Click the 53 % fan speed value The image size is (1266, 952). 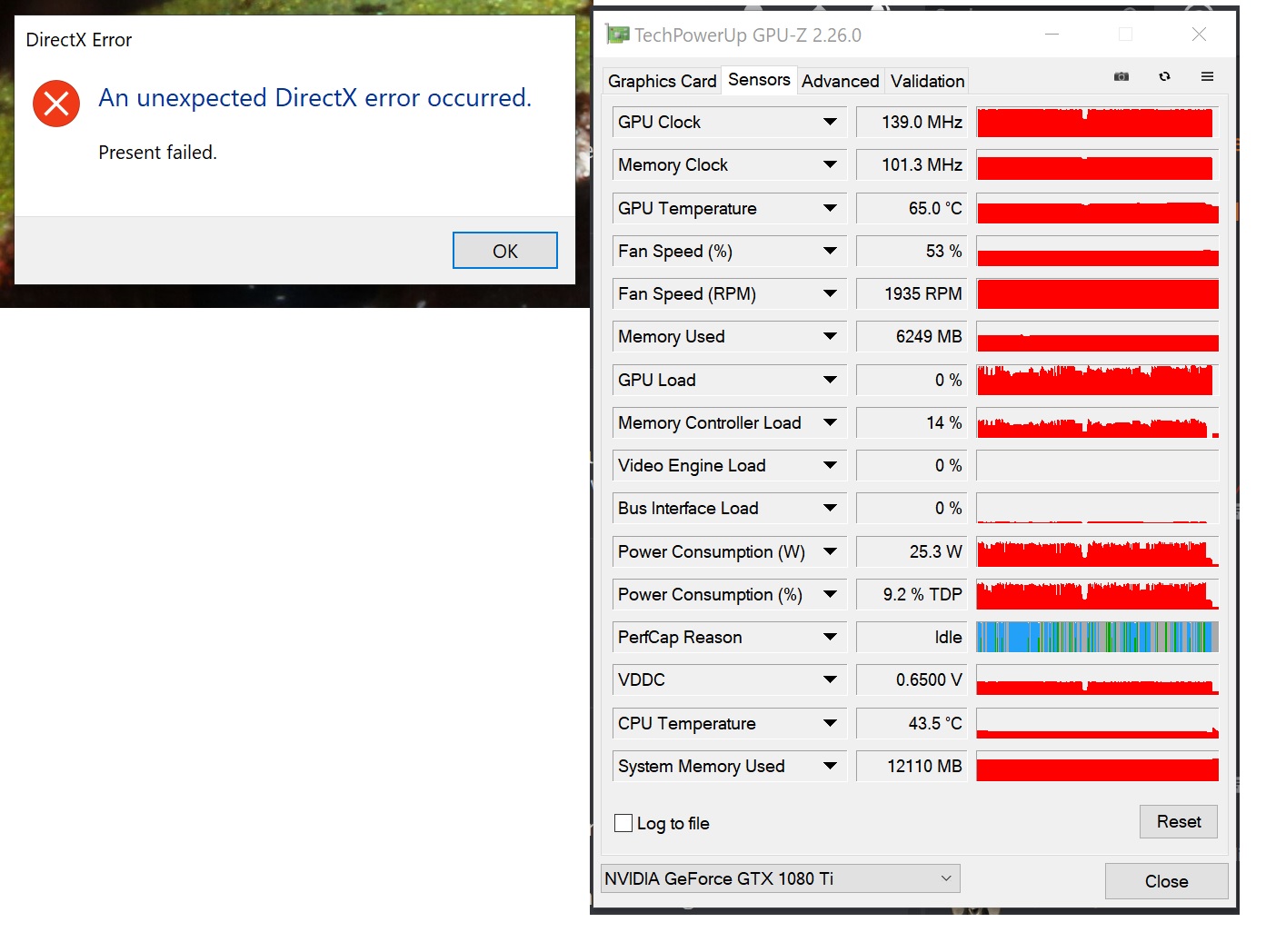click(x=912, y=251)
